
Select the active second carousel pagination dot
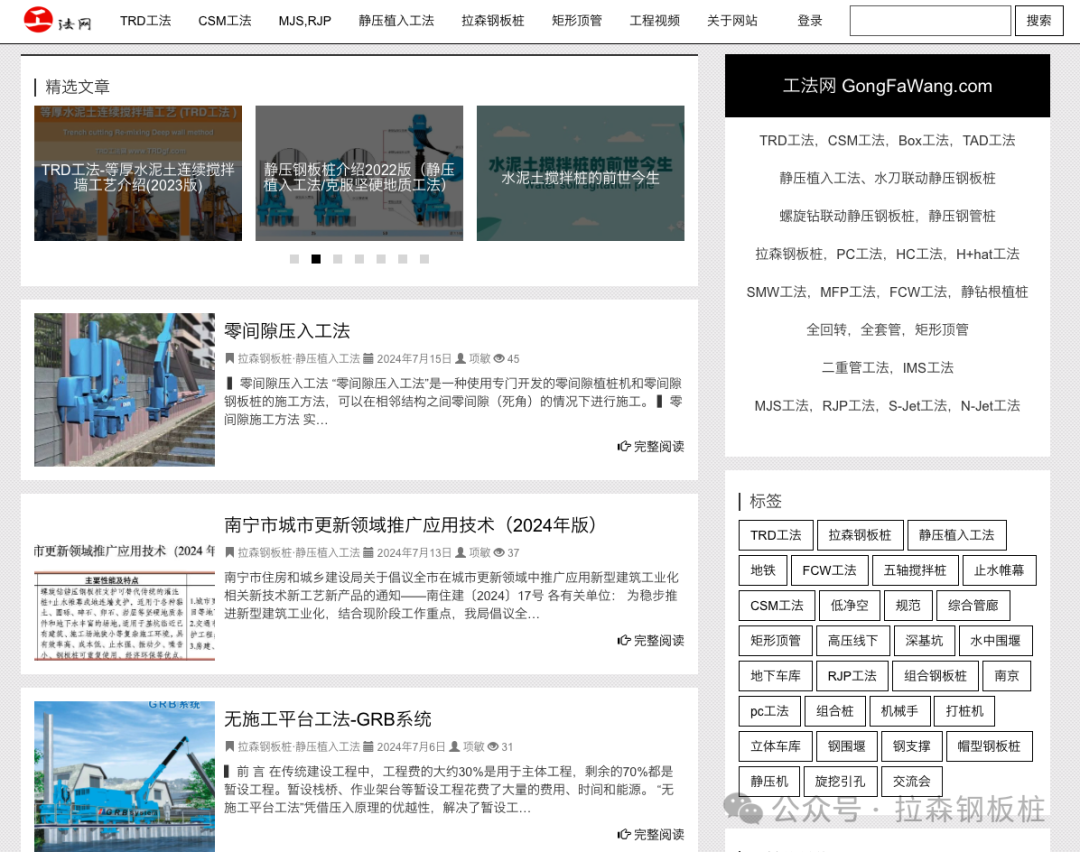315,259
